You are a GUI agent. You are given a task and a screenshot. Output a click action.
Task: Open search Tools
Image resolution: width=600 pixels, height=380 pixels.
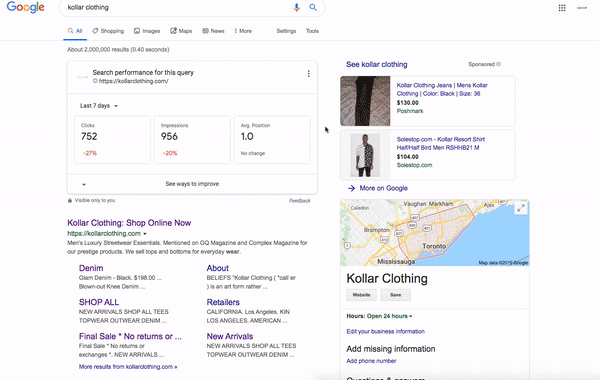coord(312,31)
